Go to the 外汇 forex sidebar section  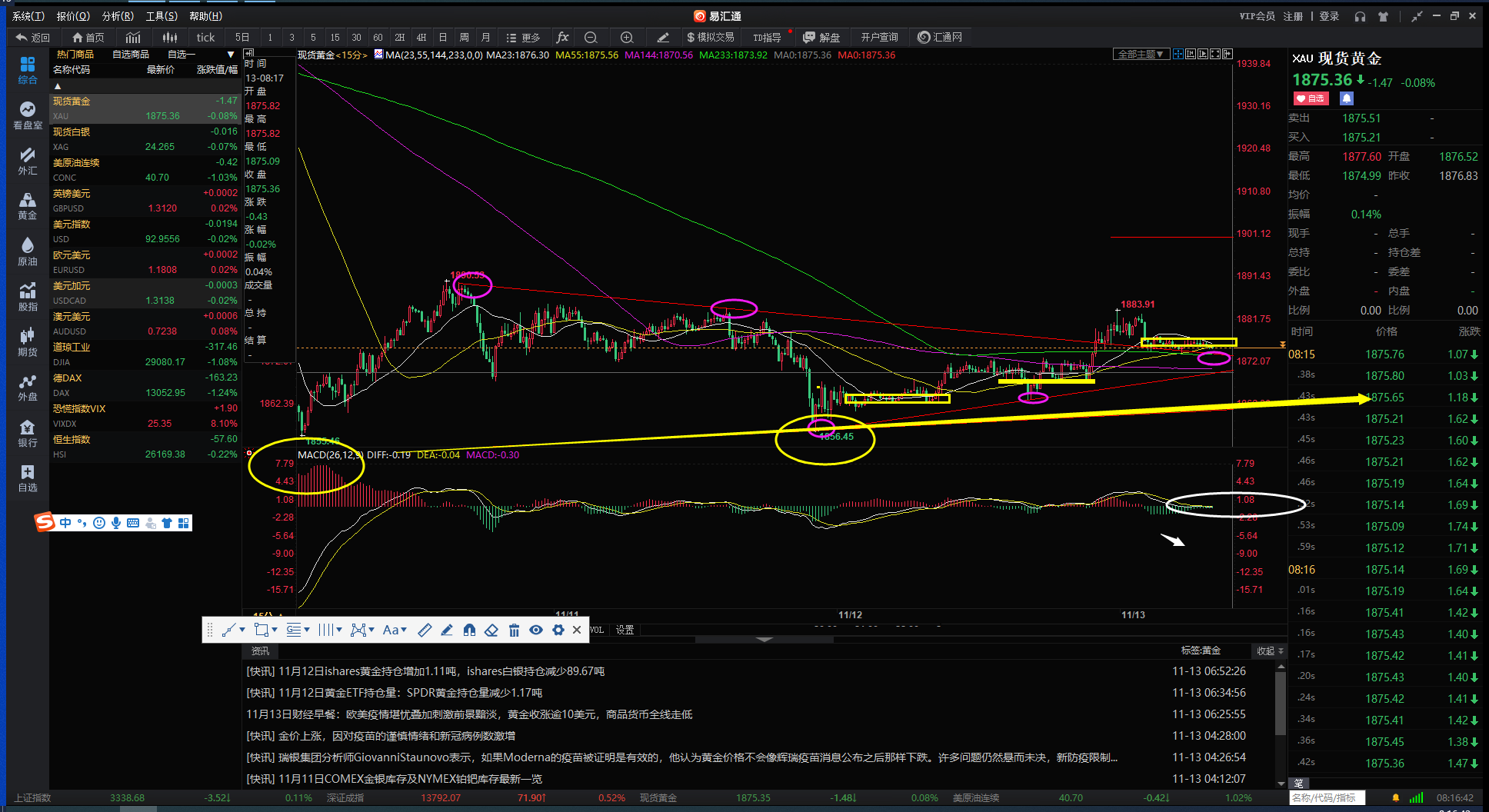[x=28, y=161]
